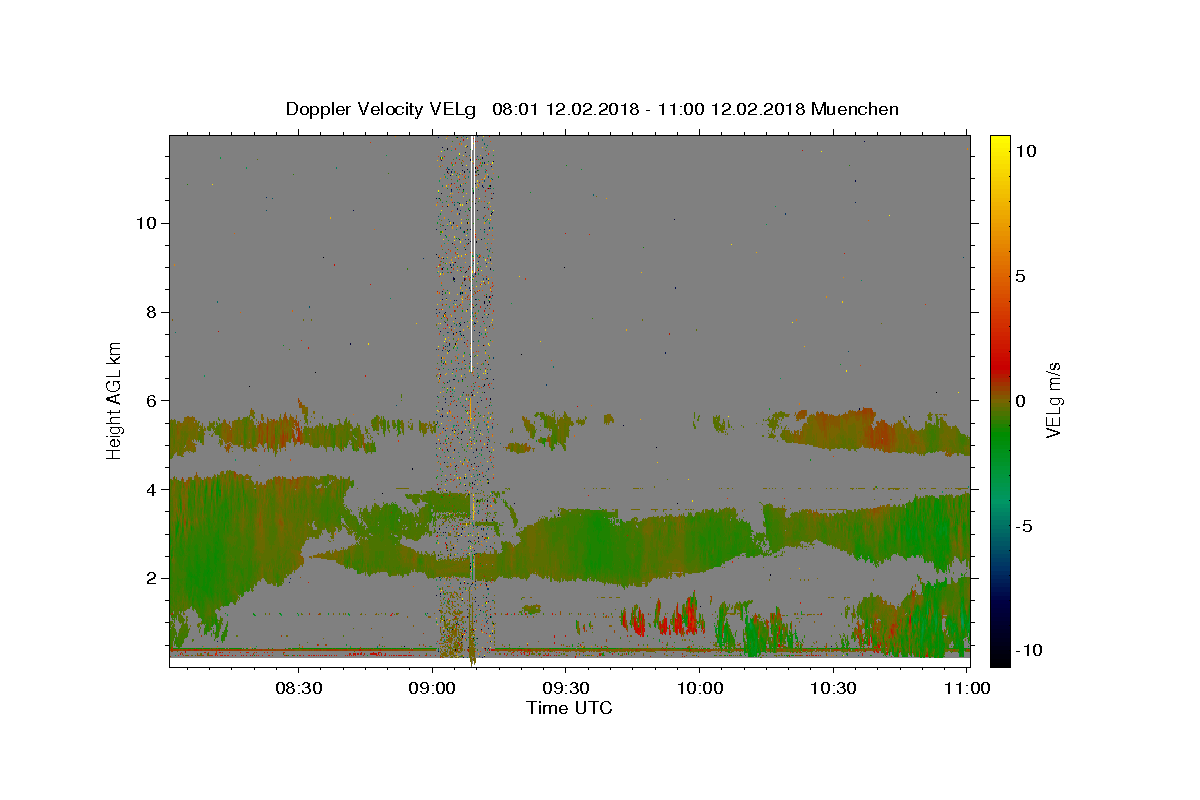
Task: Click the colorbar value 5 label
Action: tap(1020, 276)
